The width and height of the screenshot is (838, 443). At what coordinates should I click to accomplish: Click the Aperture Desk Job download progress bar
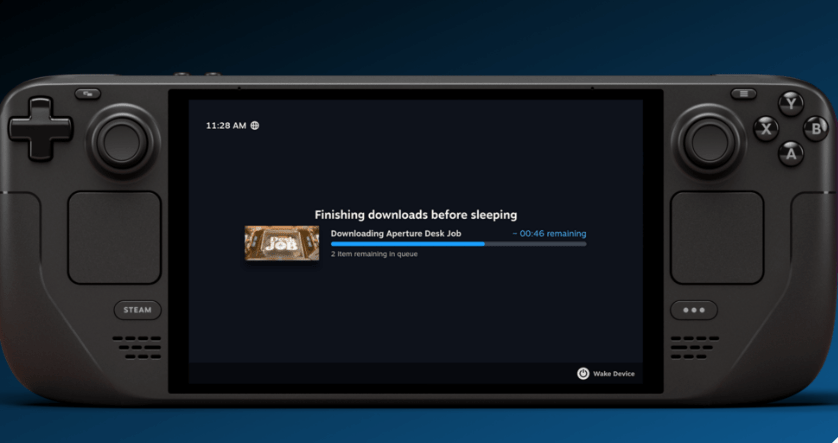coord(458,244)
